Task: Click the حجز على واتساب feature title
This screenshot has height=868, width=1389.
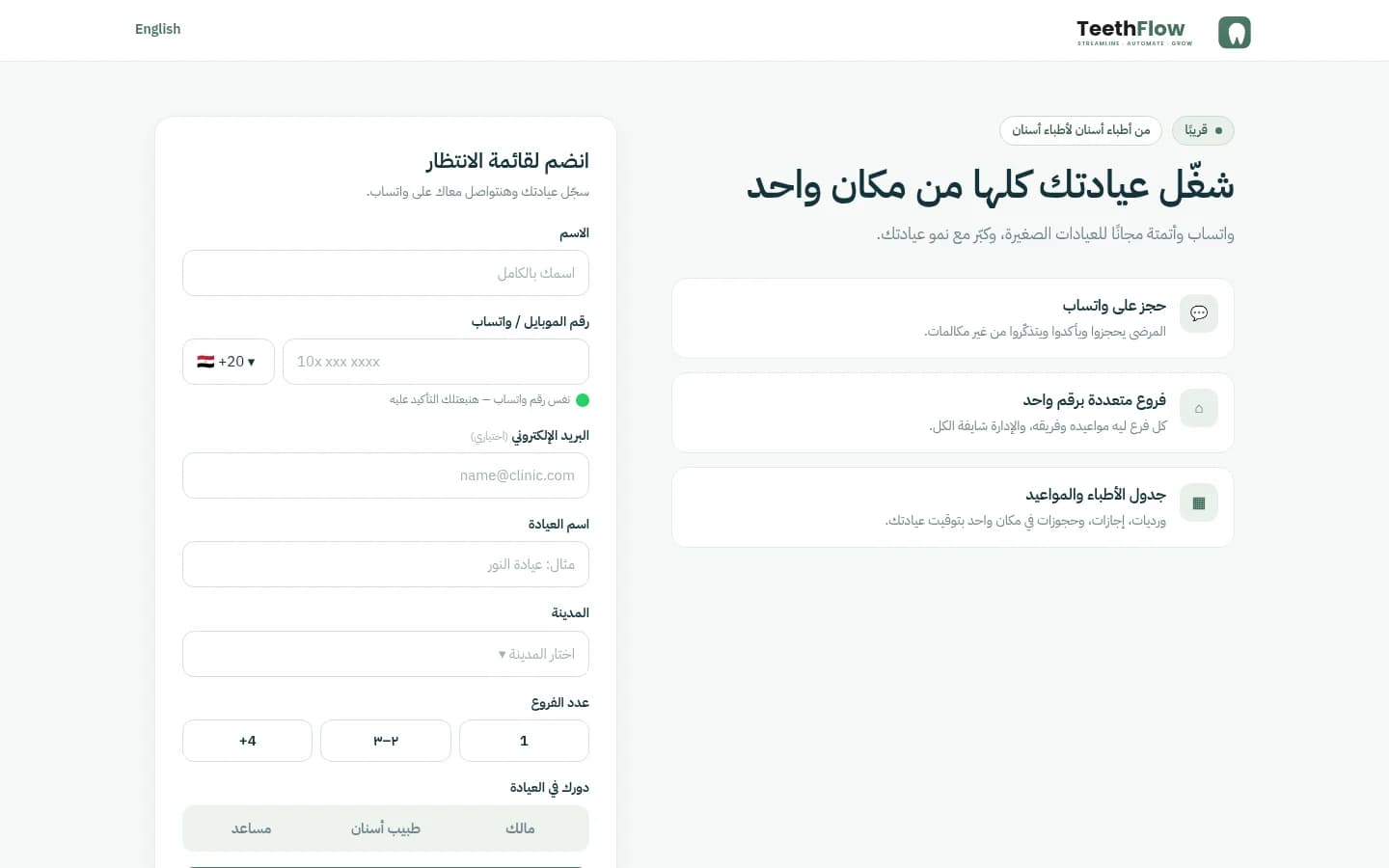Action: coord(1114,306)
